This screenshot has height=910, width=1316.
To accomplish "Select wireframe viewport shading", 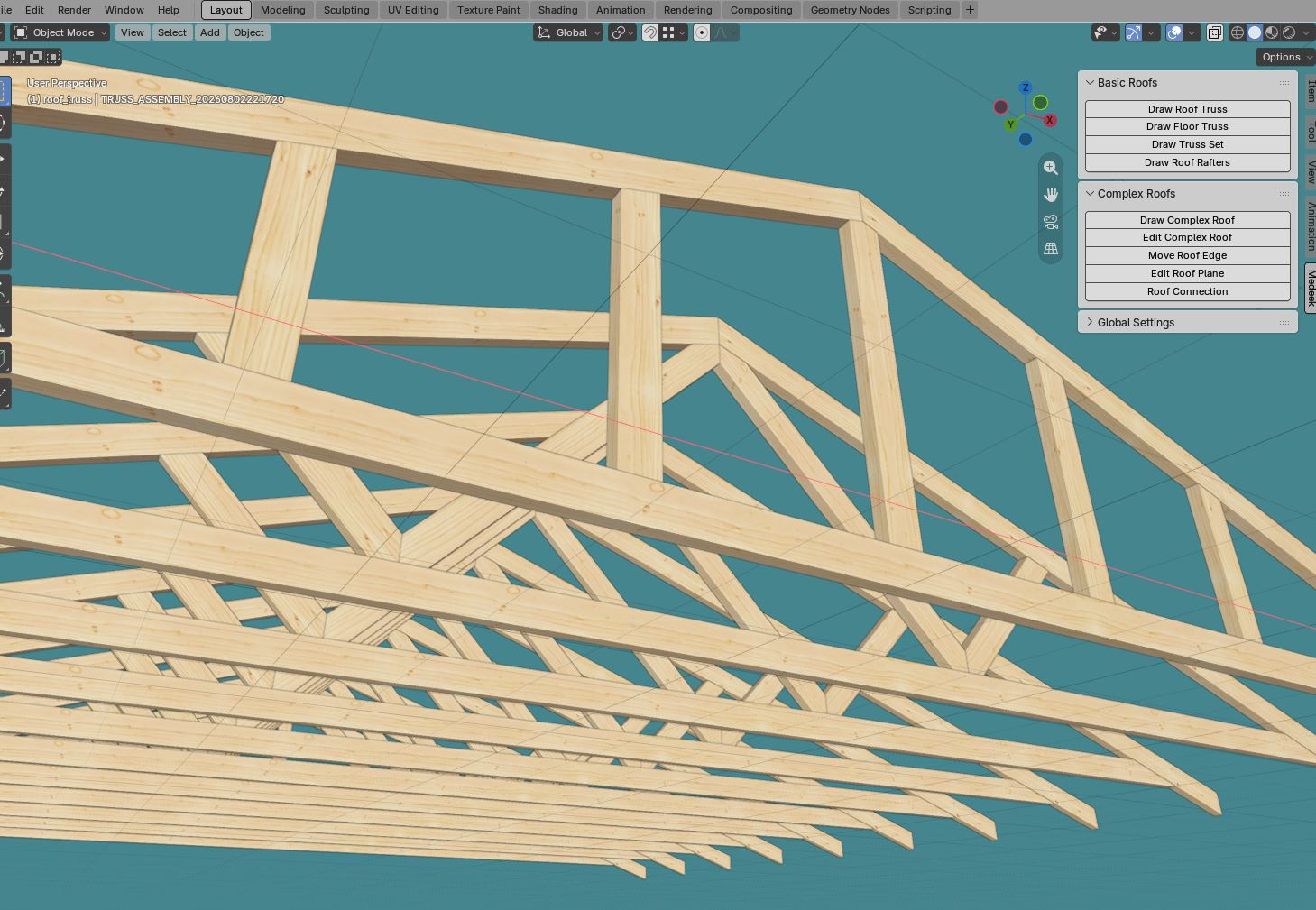I will [x=1238, y=32].
